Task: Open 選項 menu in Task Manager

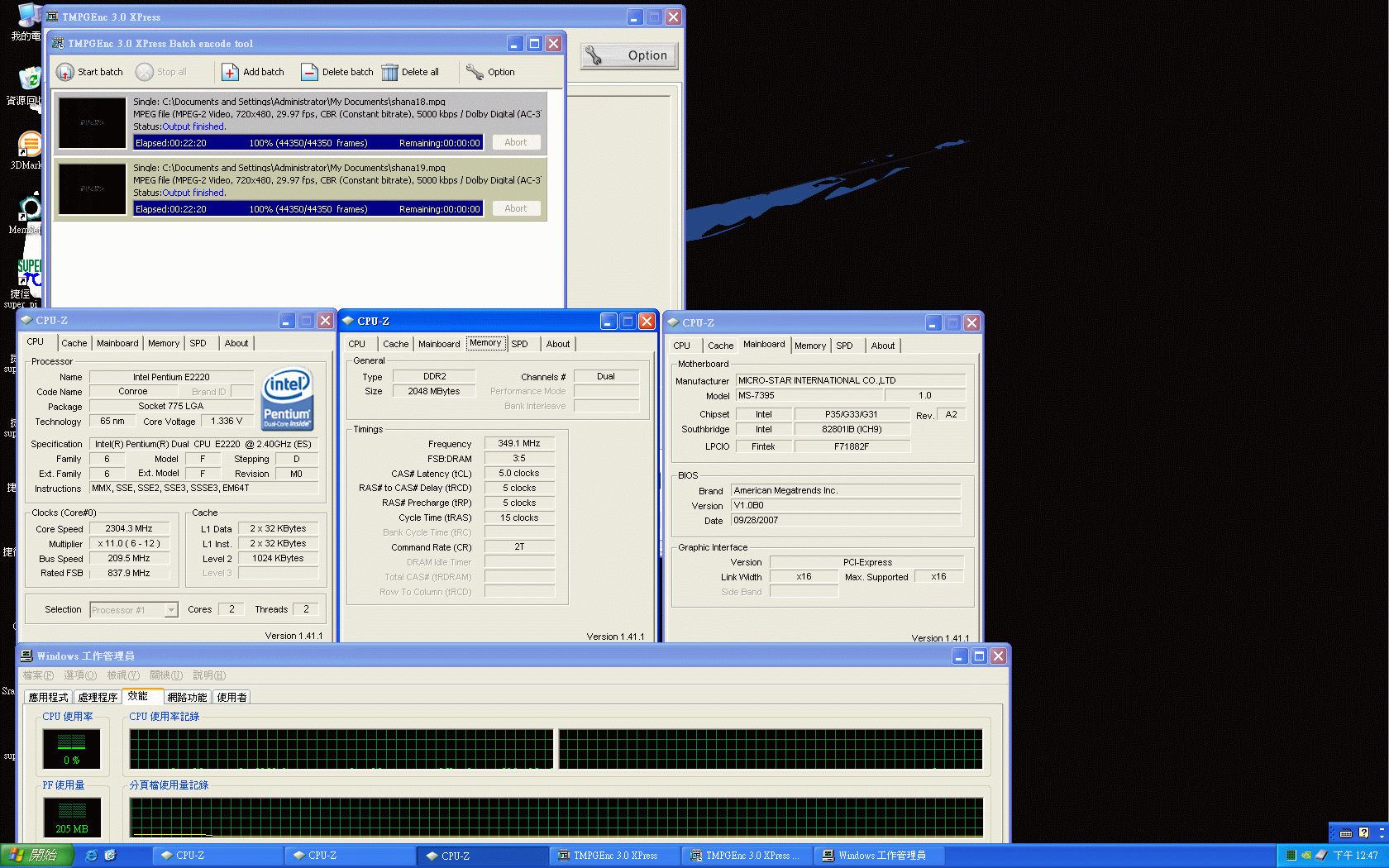Action: [x=80, y=675]
